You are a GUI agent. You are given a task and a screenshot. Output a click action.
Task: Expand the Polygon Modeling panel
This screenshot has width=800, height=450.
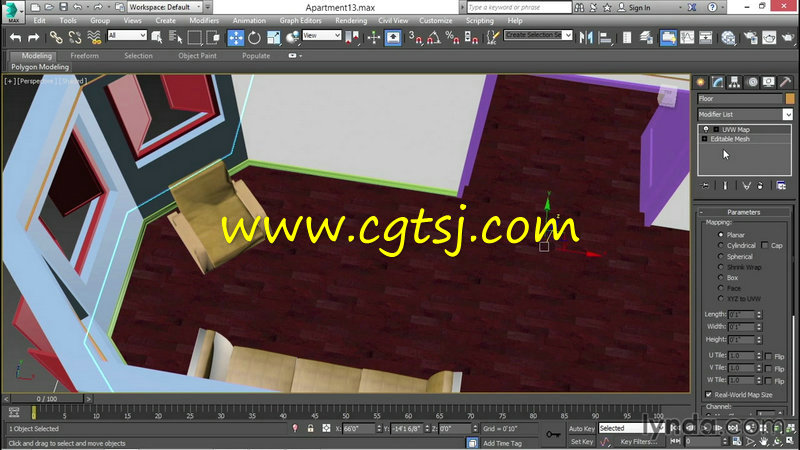(x=40, y=67)
